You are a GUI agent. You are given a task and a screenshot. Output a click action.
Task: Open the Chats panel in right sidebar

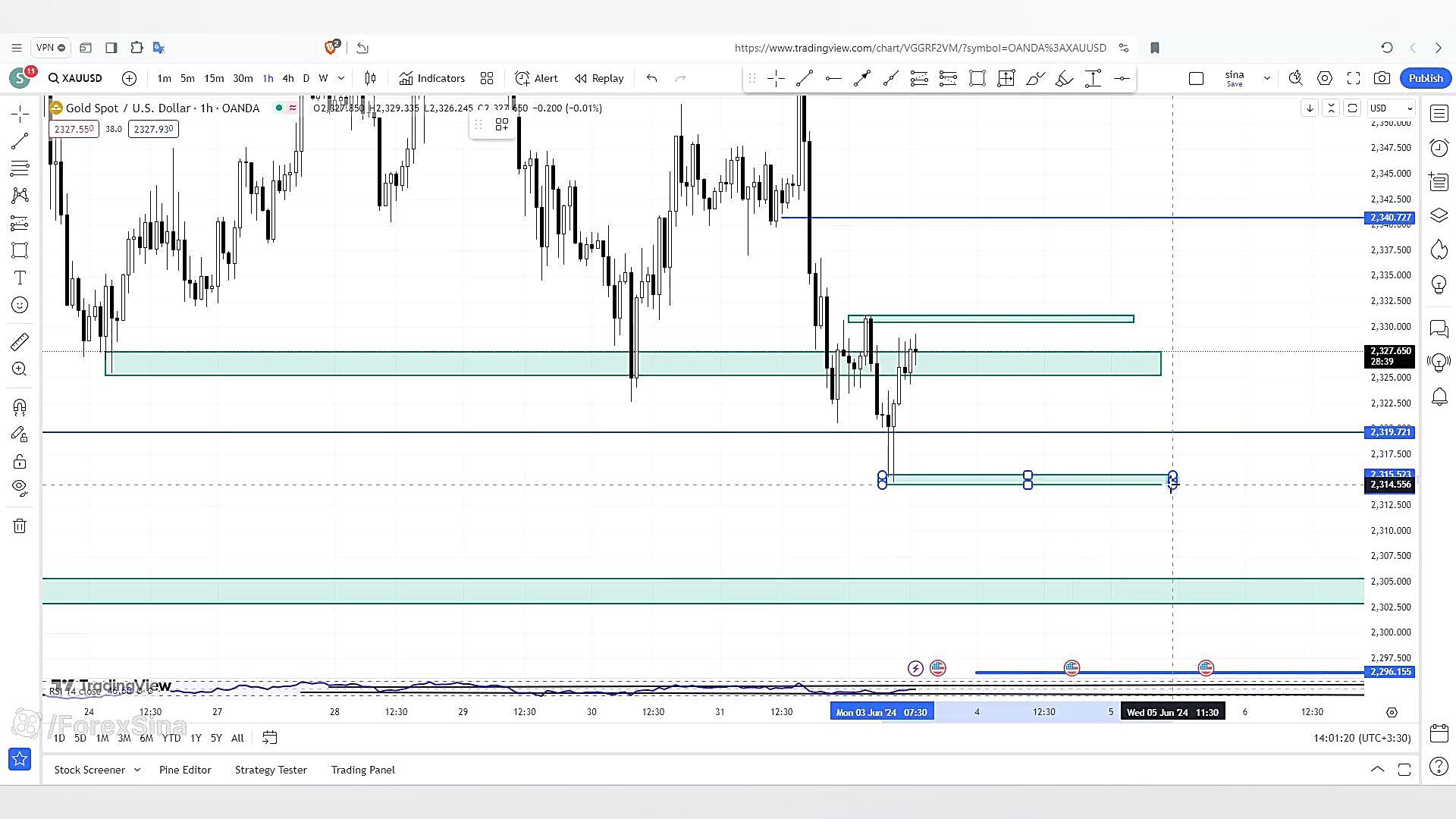(1439, 328)
